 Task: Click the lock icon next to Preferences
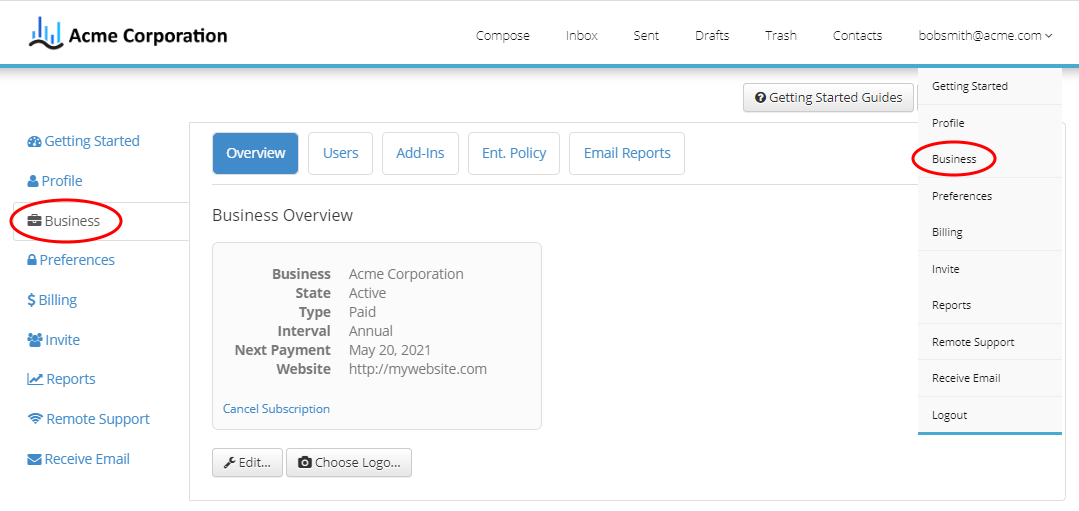pyautogui.click(x=32, y=261)
